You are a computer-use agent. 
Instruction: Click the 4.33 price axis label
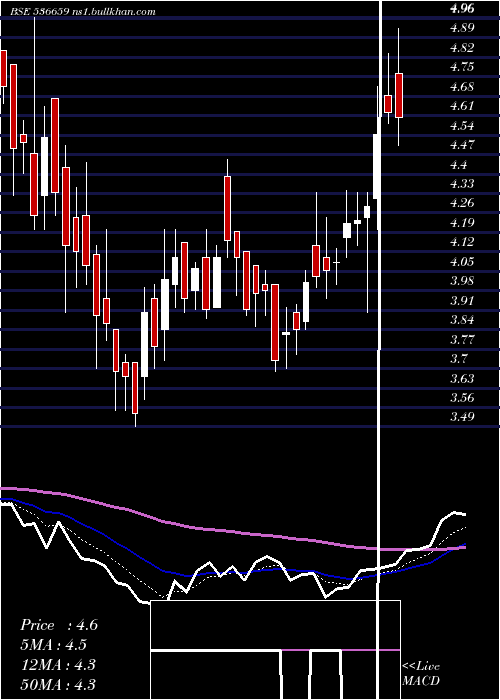pos(462,183)
